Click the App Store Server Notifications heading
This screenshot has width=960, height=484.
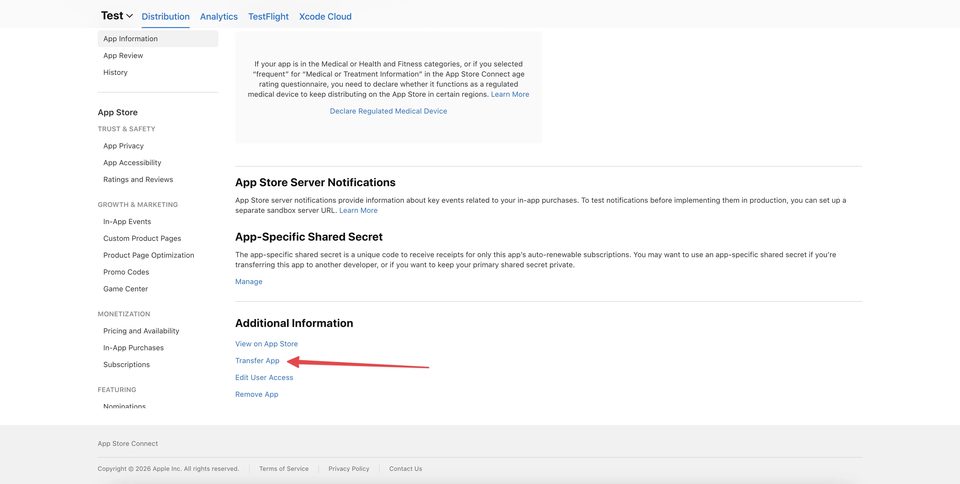pyautogui.click(x=315, y=182)
